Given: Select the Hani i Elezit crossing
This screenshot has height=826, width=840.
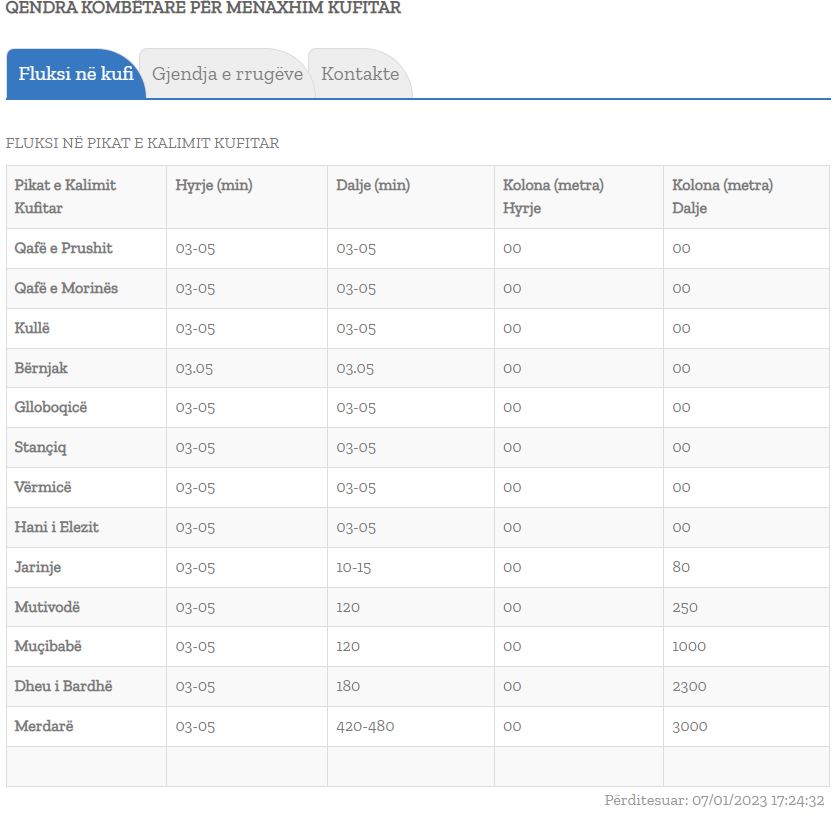Looking at the screenshot, I should tap(57, 527).
